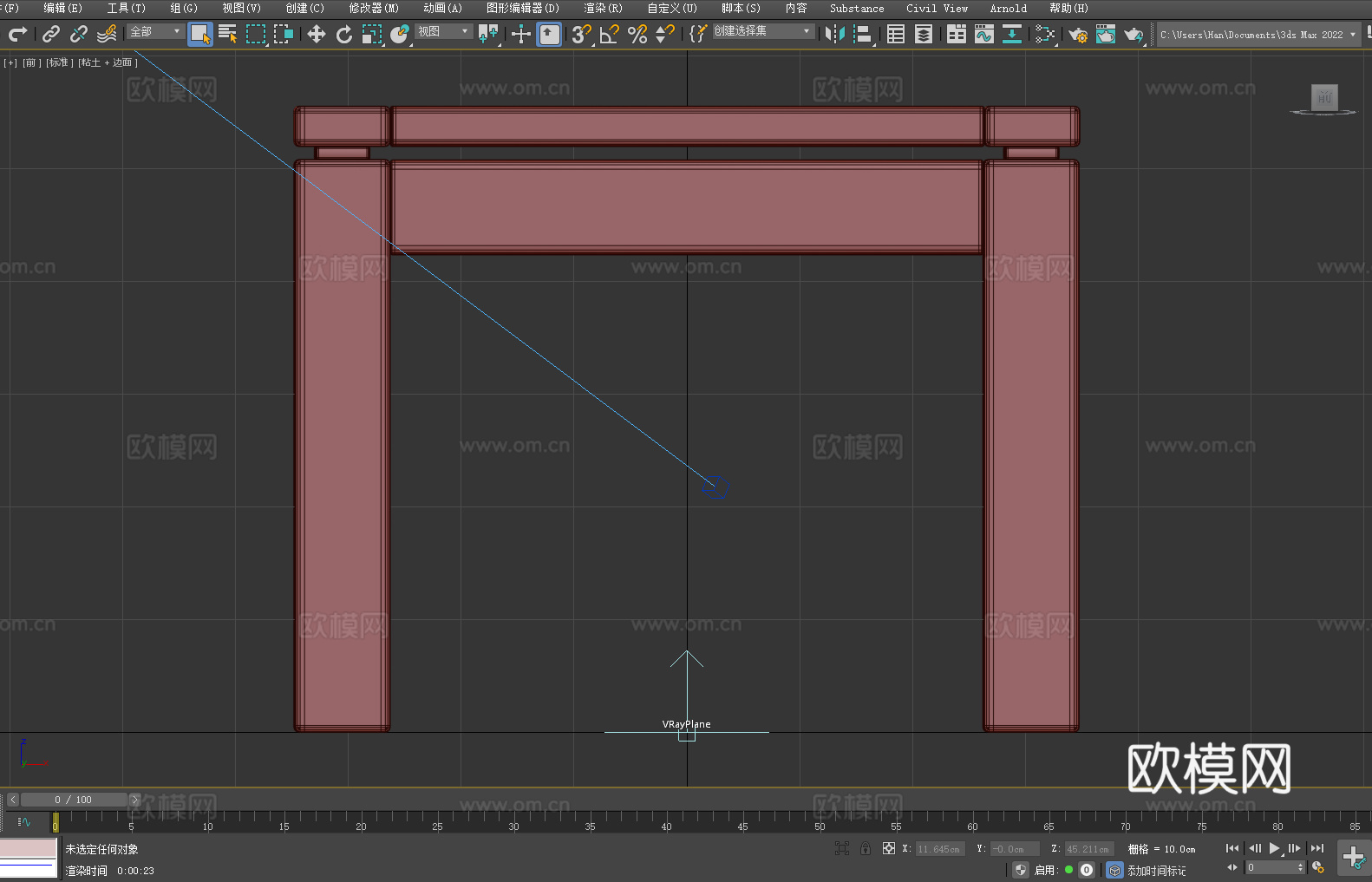Click Use Pivot Point Center icon
Screen dimensions: 1372x882
click(488, 34)
